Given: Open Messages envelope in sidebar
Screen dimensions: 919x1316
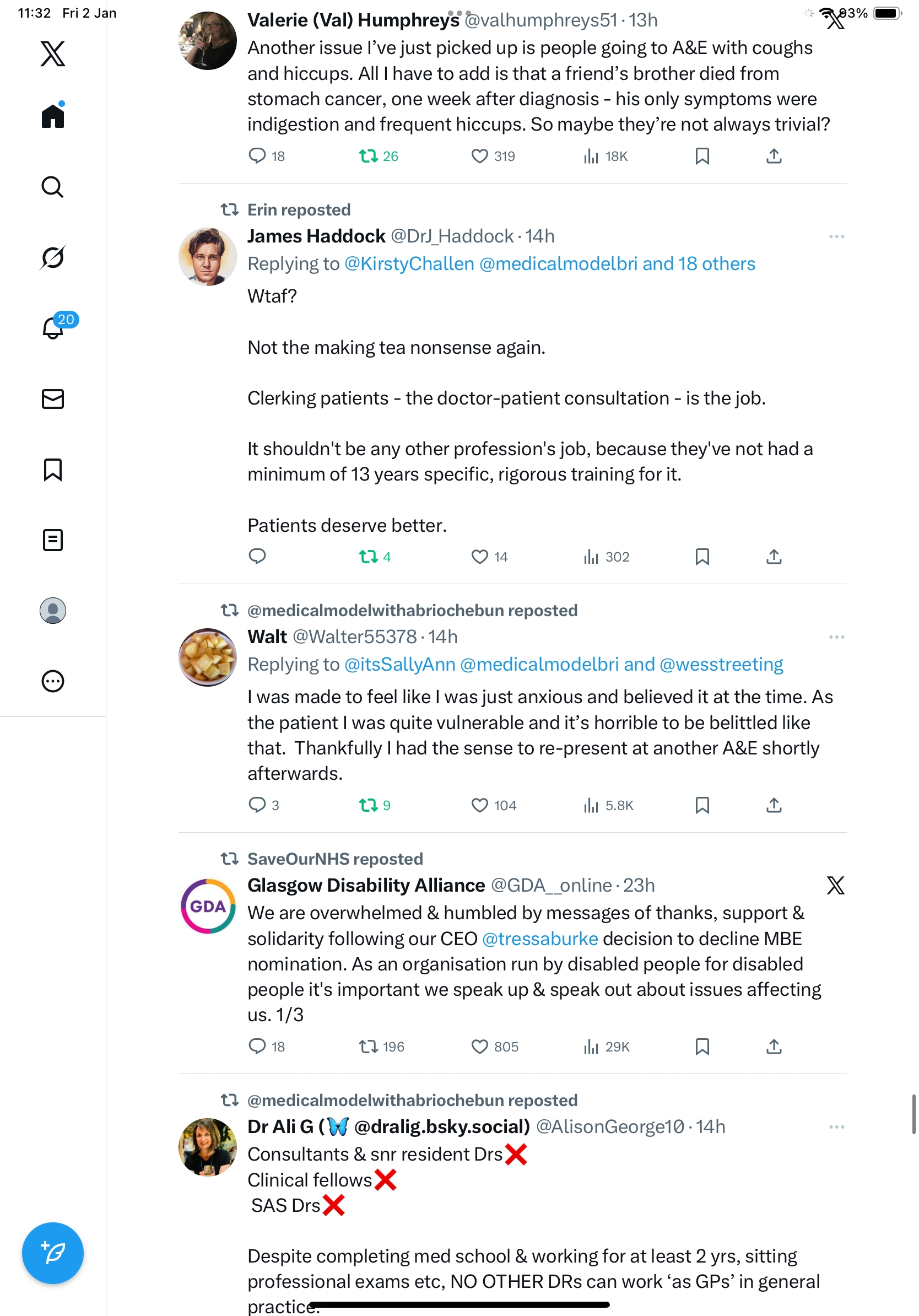Looking at the screenshot, I should (53, 398).
